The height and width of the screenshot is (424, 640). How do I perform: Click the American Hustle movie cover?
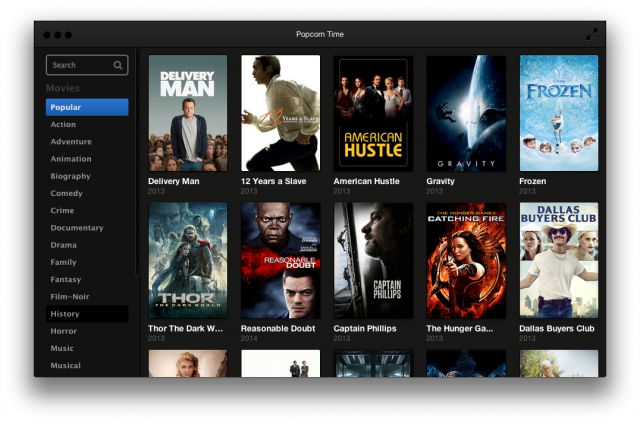(x=373, y=113)
